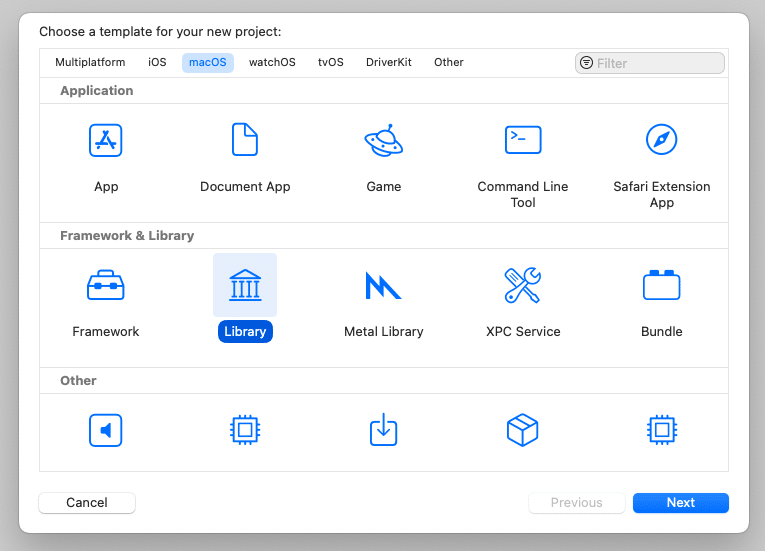
Task: Switch to the iOS tab
Action: click(x=157, y=62)
